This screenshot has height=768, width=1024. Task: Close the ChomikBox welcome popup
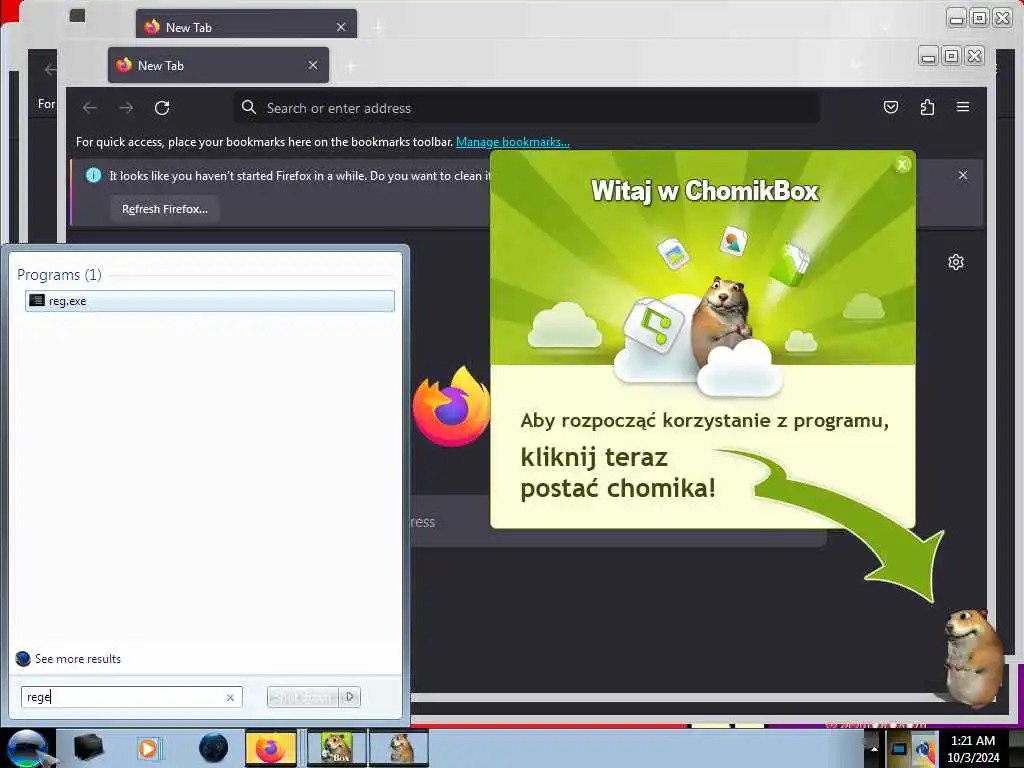902,165
